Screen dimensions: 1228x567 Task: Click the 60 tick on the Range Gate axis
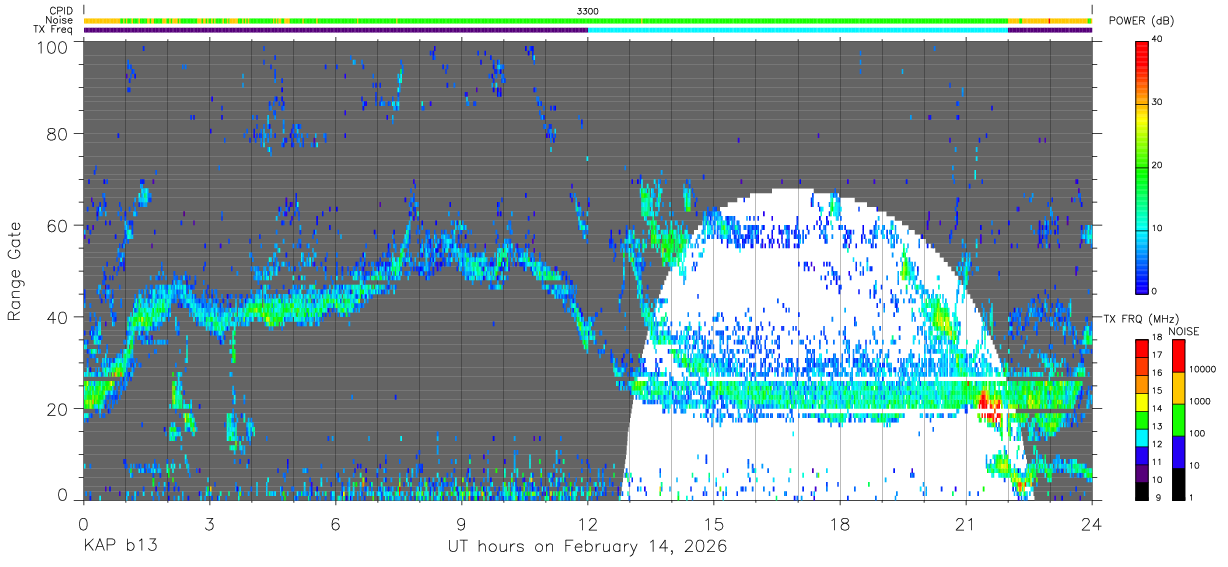(x=57, y=225)
